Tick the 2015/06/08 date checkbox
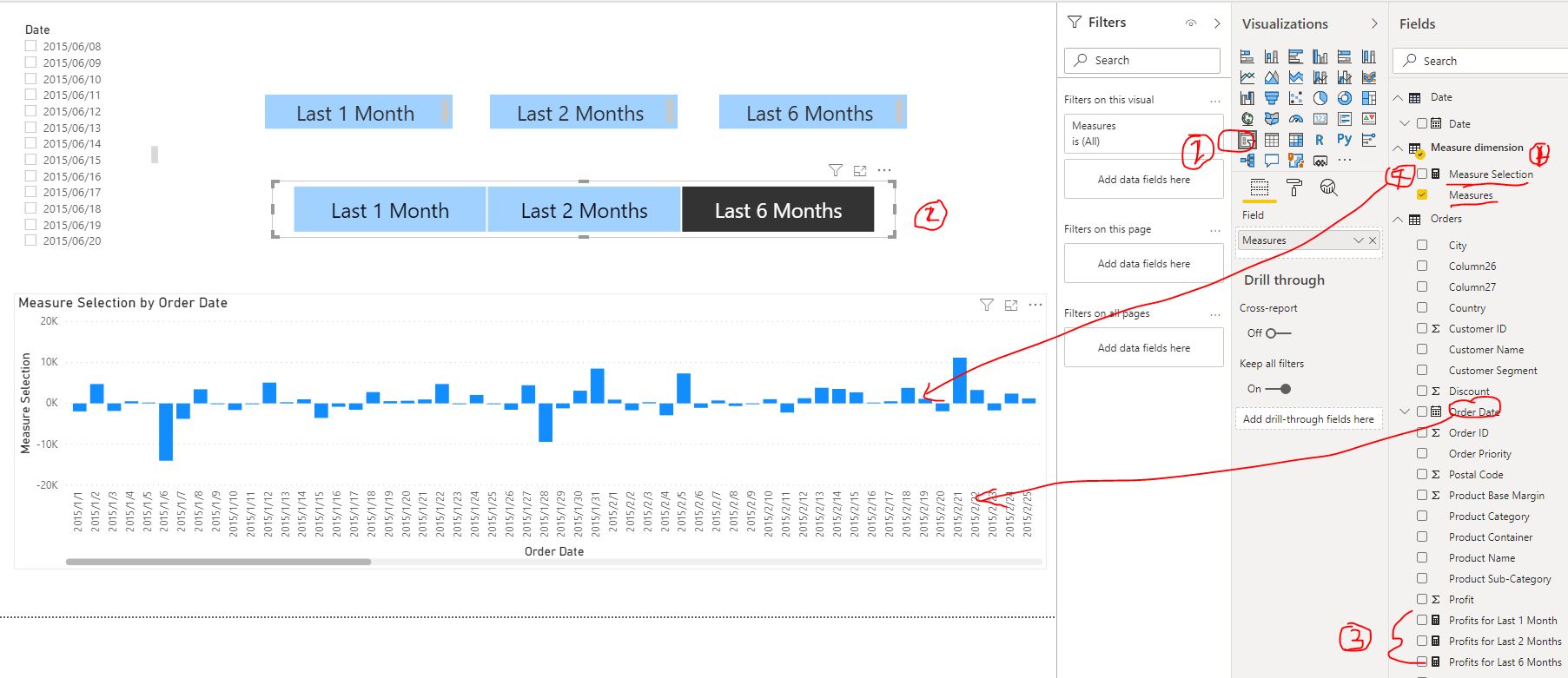This screenshot has width=1568, height=678. [x=30, y=46]
